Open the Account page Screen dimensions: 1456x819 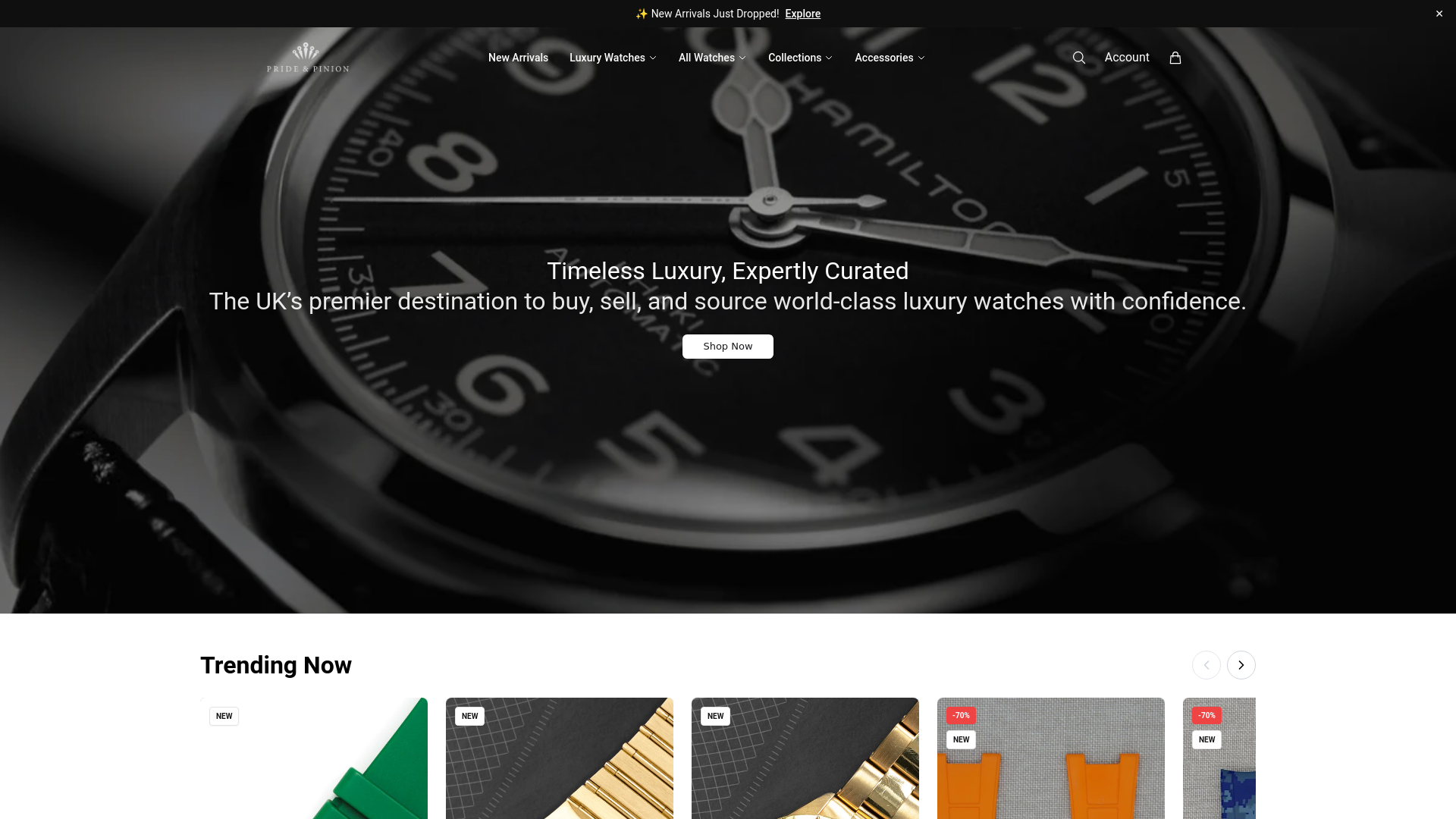click(1127, 58)
